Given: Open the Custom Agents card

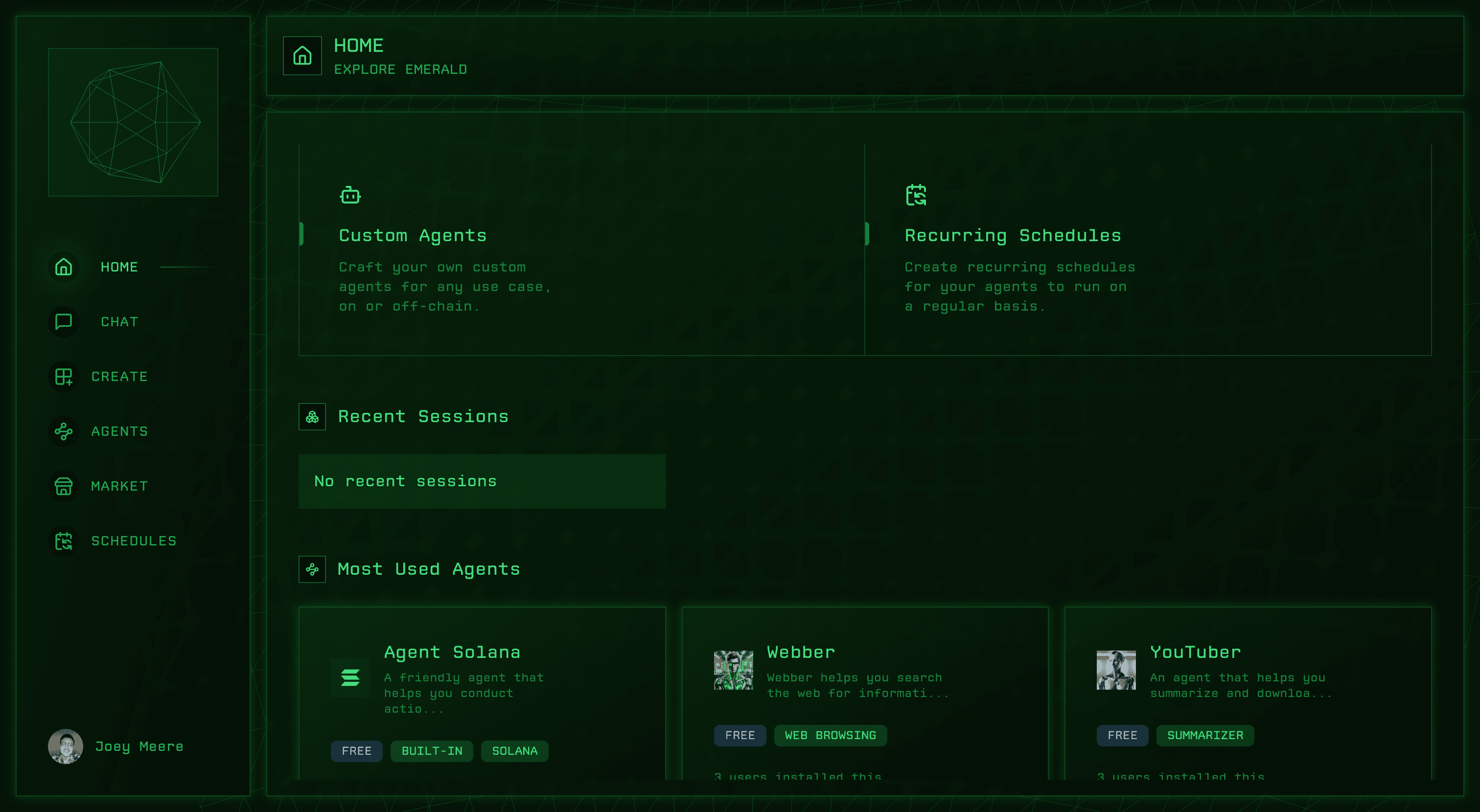Looking at the screenshot, I should pyautogui.click(x=580, y=250).
